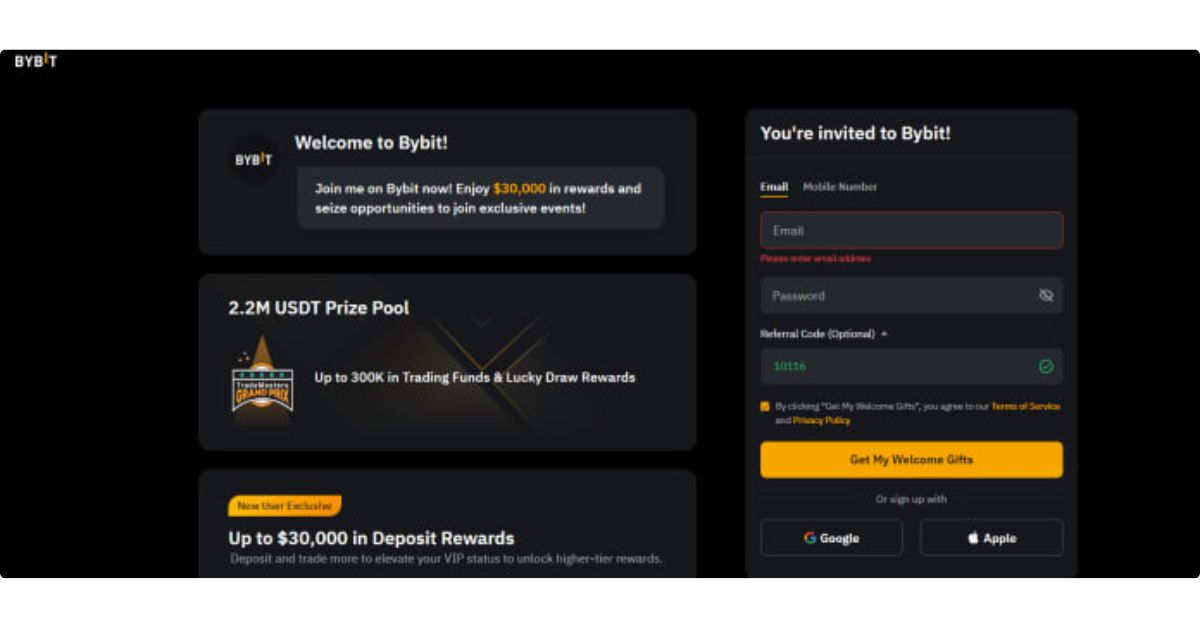Collapse the Referral Code (Optional) section
The image size is (1200, 628).
(x=884, y=334)
